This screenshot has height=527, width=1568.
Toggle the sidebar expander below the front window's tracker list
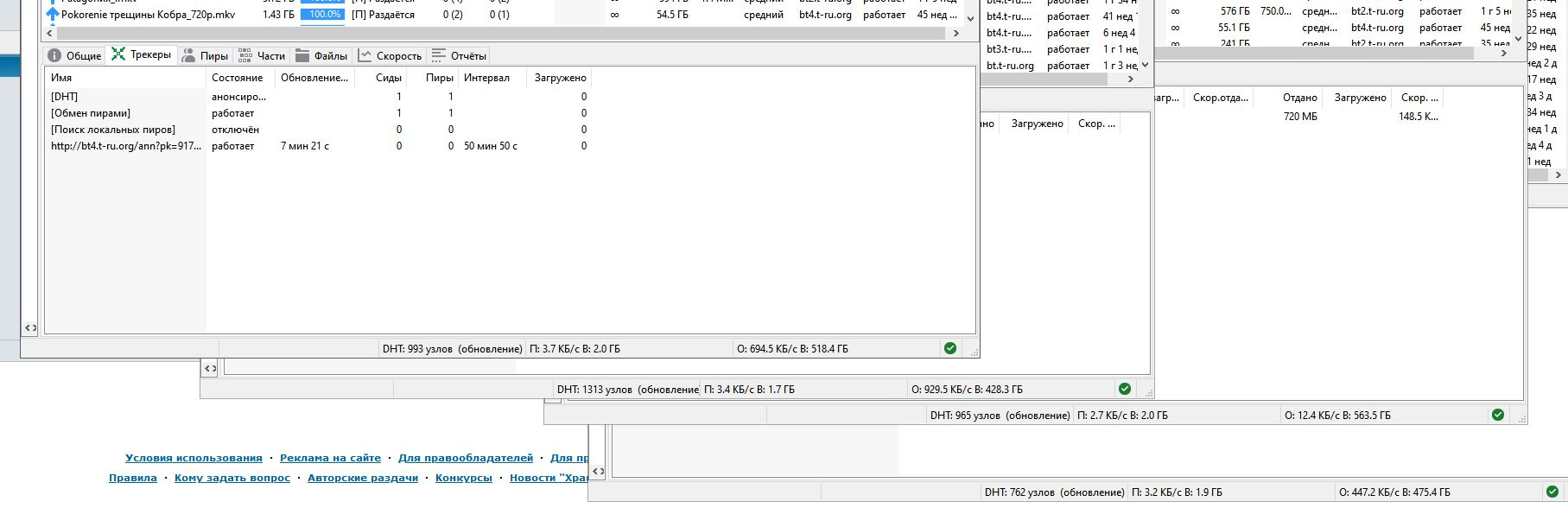pyautogui.click(x=30, y=327)
